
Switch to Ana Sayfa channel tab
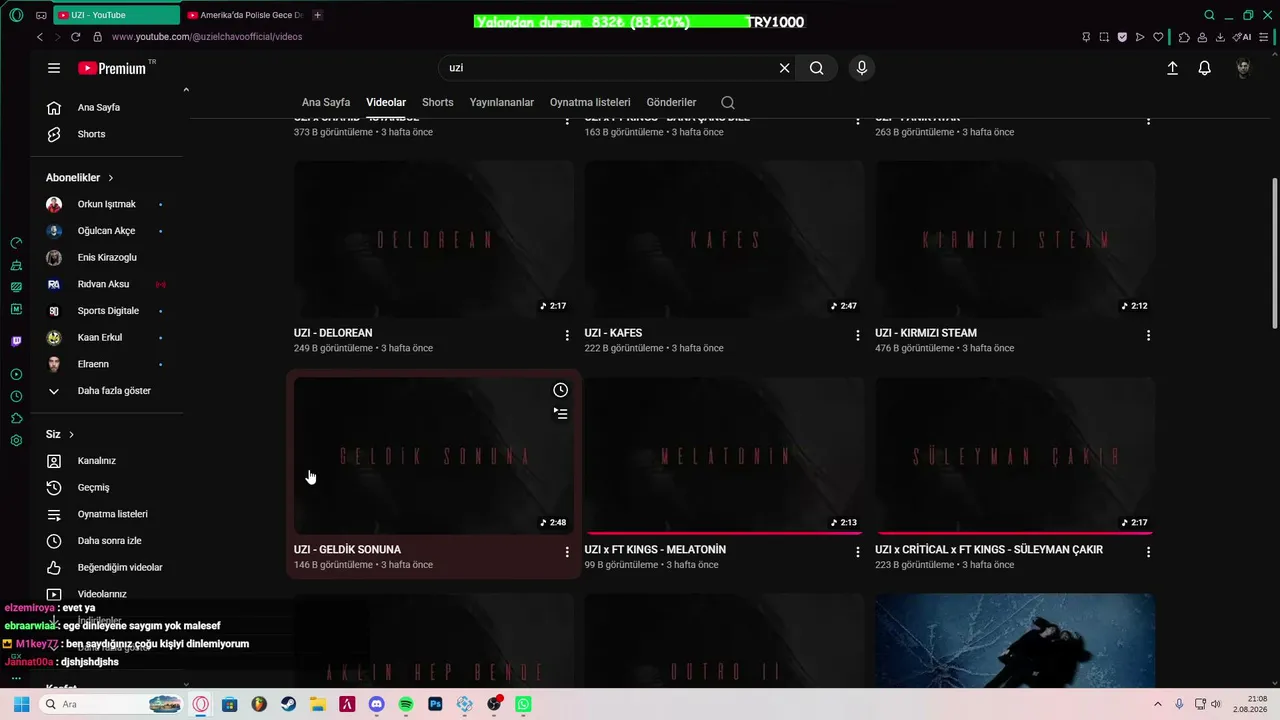pos(326,102)
